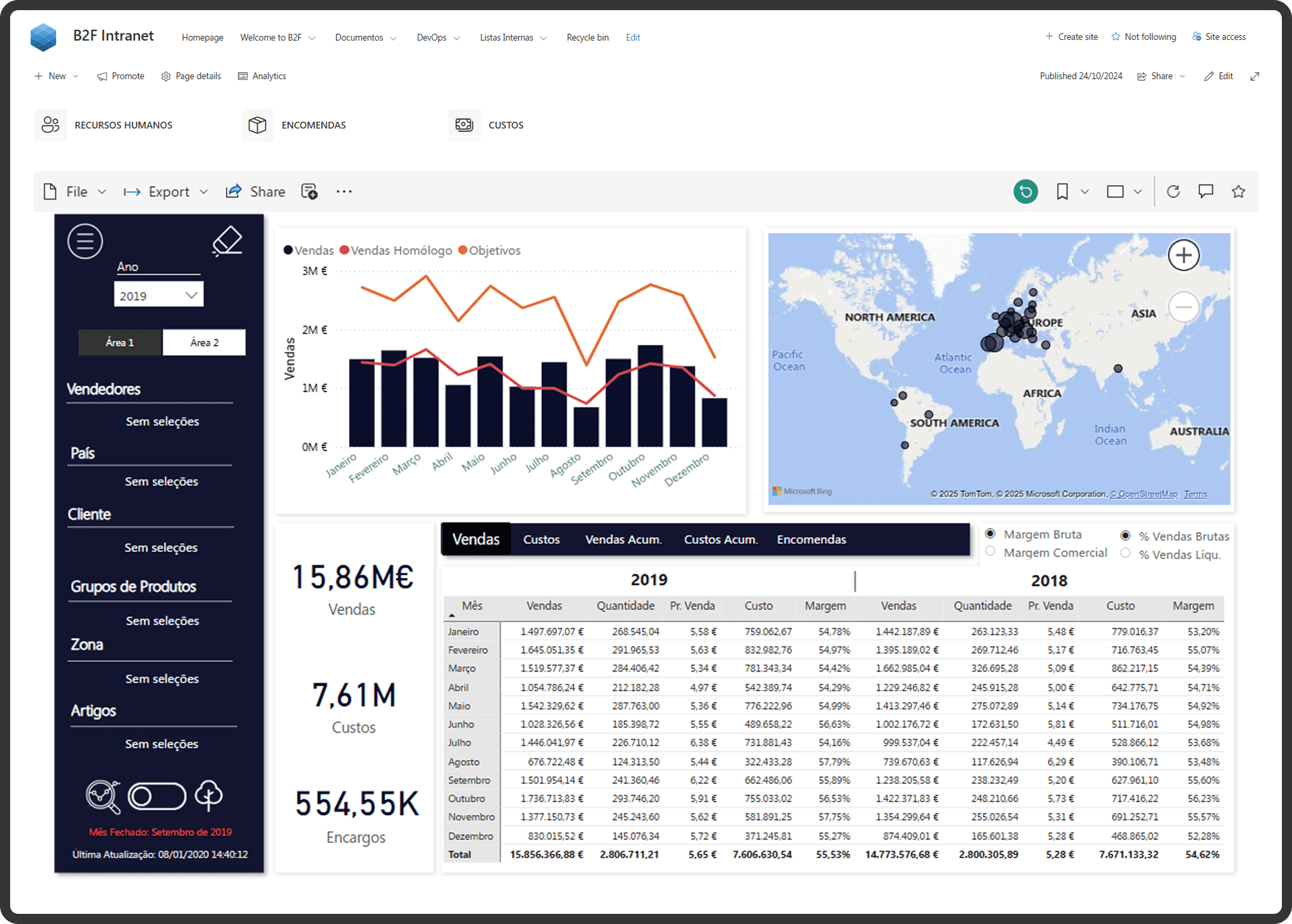Zoom in on the map with plus
This screenshot has height=924, width=1292.
pos(1184,255)
